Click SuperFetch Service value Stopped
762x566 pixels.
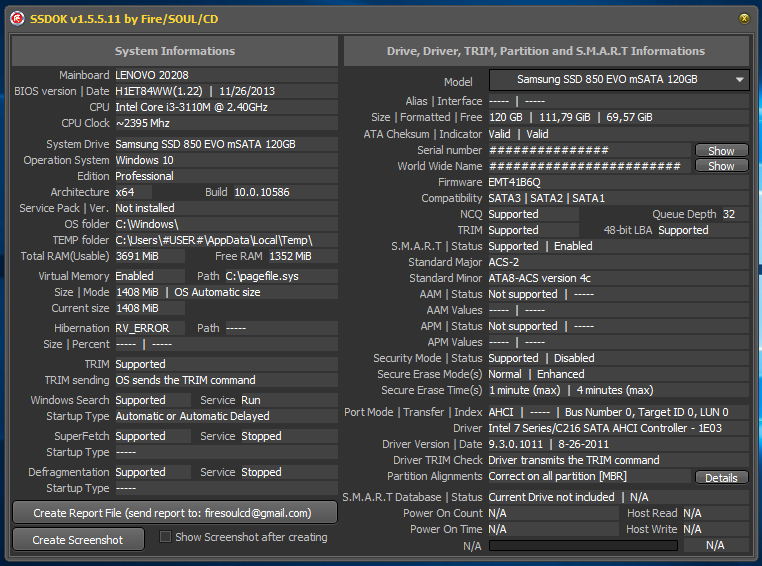261,436
